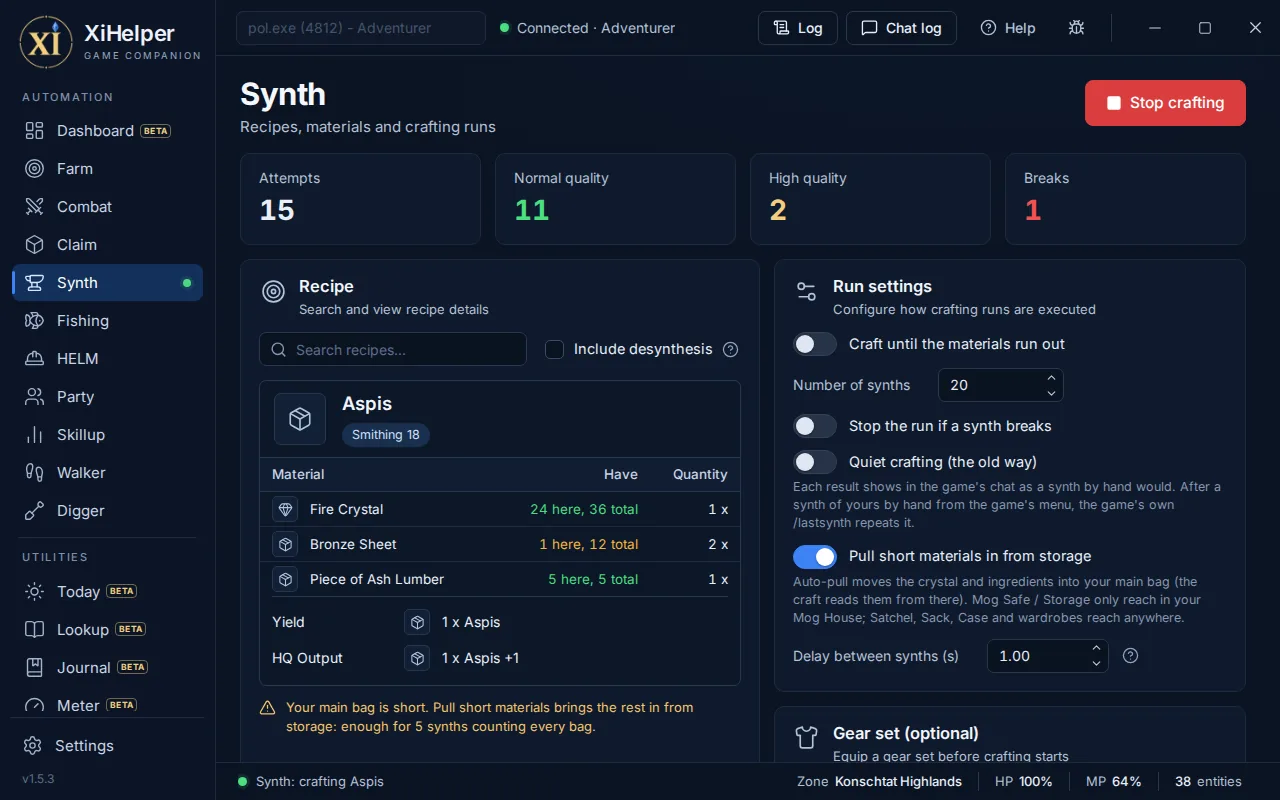Open Skillup via its bars icon
The width and height of the screenshot is (1280, 800).
tap(35, 435)
